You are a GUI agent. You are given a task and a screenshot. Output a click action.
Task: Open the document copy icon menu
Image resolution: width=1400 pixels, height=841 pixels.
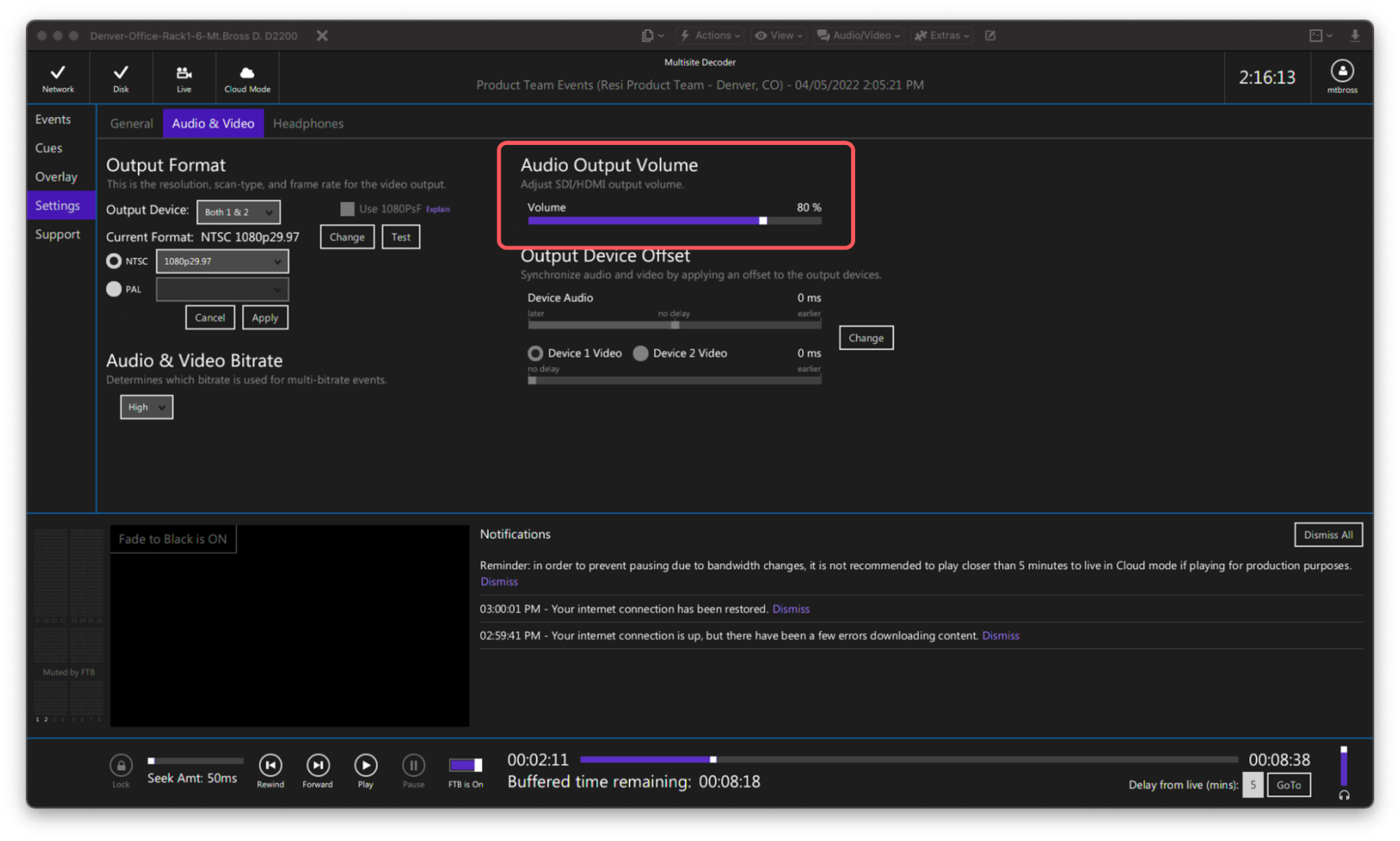point(651,35)
